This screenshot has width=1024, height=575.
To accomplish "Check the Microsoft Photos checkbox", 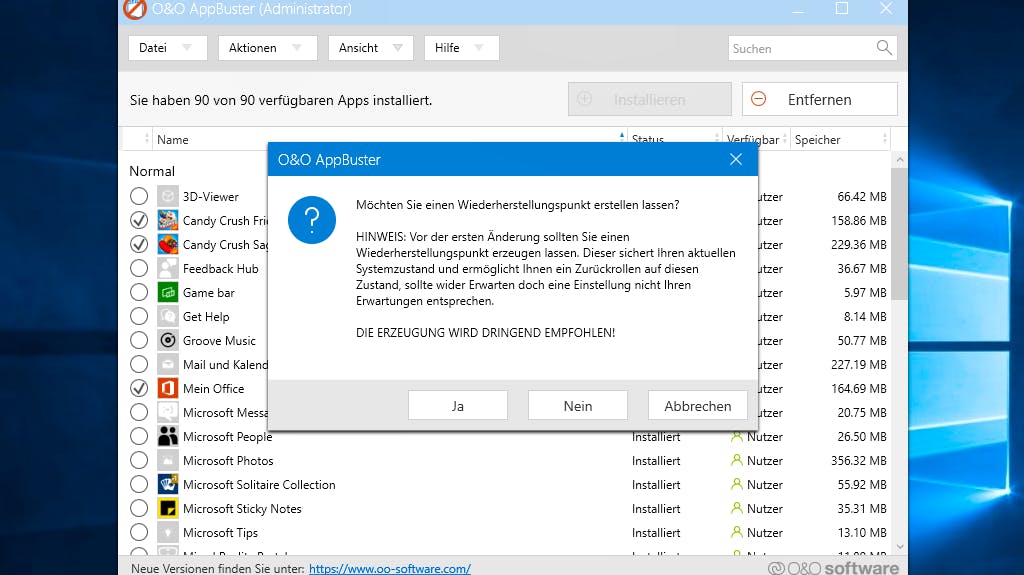I will pyautogui.click(x=138, y=460).
